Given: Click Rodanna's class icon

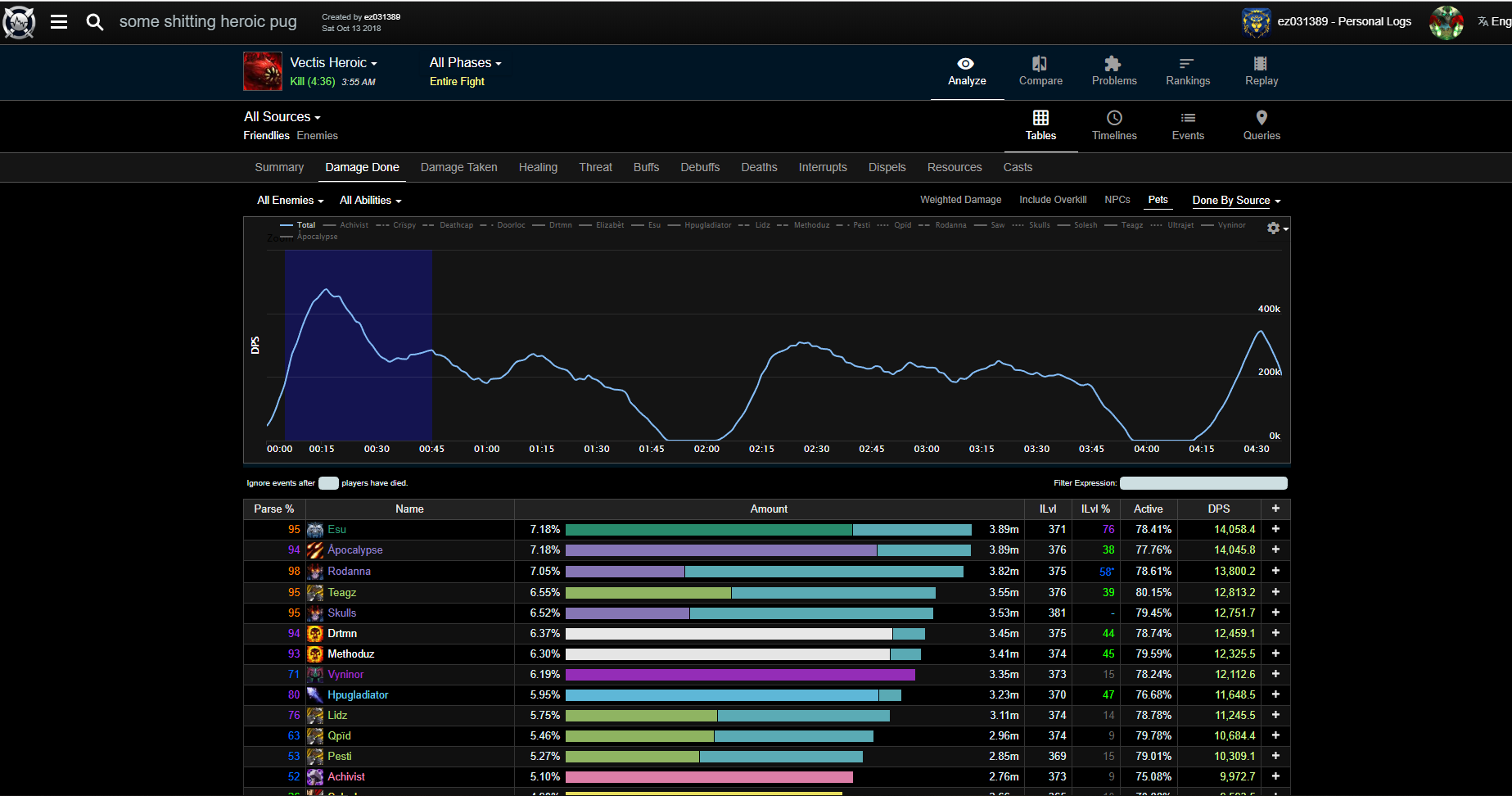Looking at the screenshot, I should pos(315,572).
